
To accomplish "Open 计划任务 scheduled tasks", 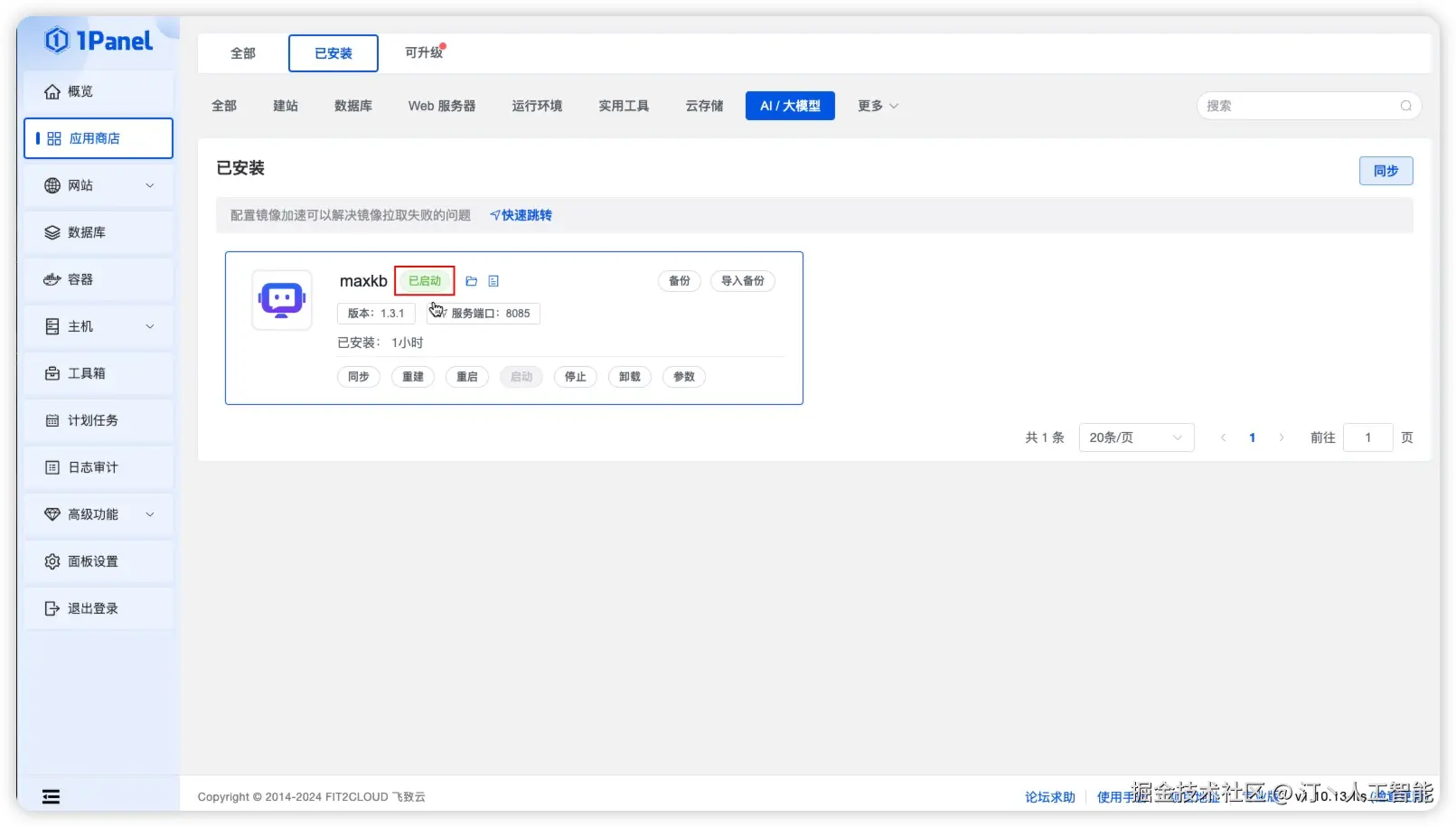I will [99, 420].
